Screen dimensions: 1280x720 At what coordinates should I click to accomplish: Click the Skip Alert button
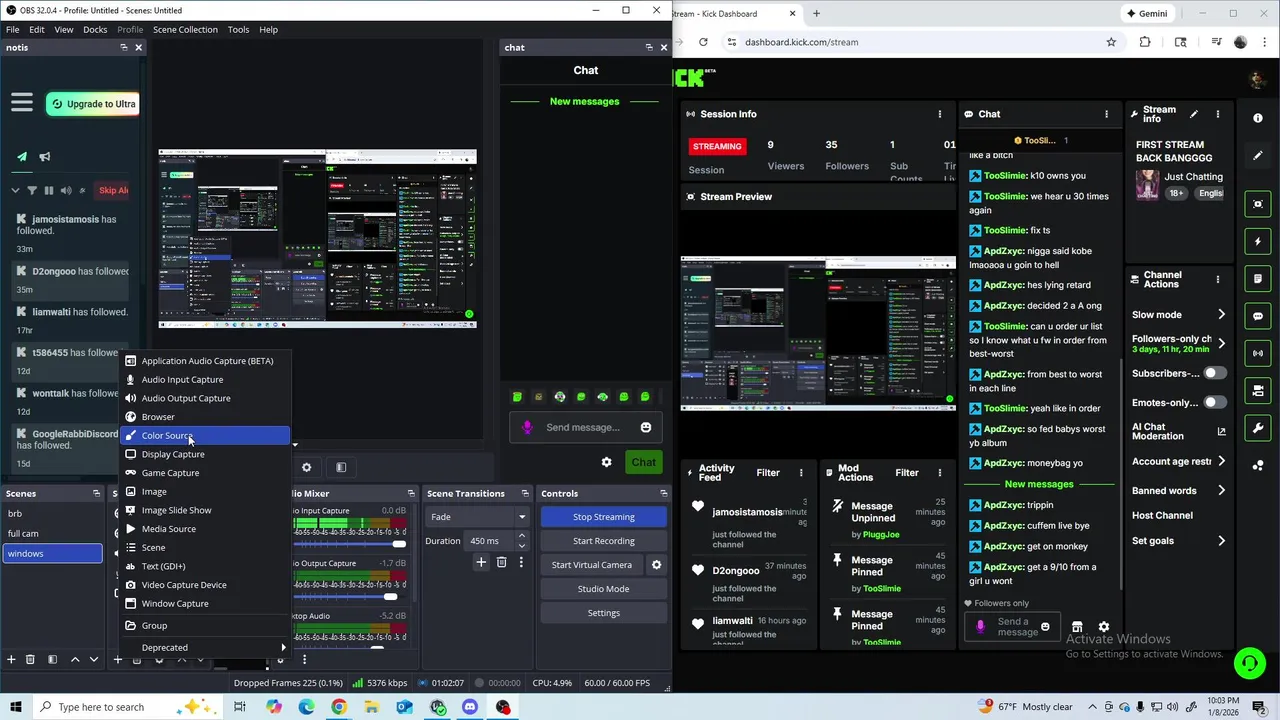[113, 190]
